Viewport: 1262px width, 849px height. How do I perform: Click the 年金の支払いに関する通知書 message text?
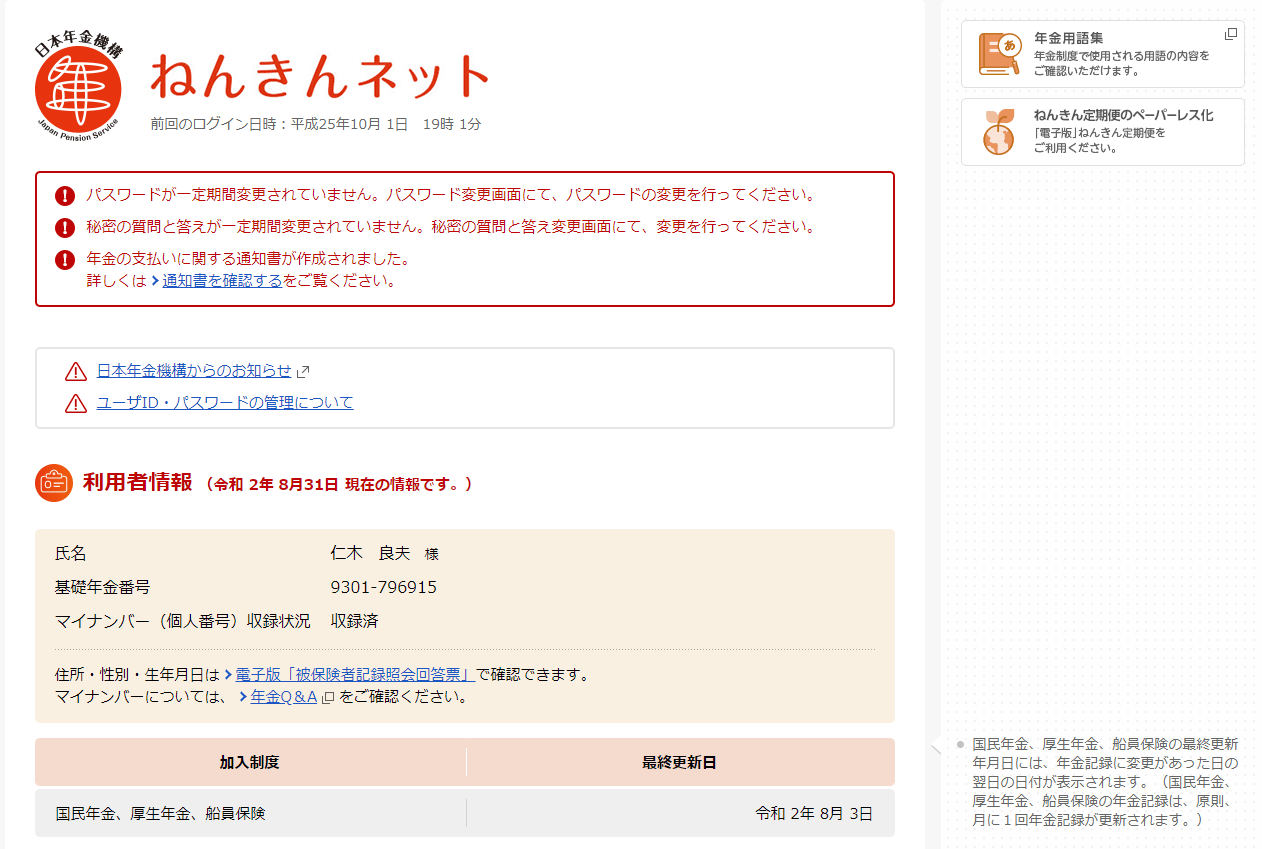click(248, 259)
